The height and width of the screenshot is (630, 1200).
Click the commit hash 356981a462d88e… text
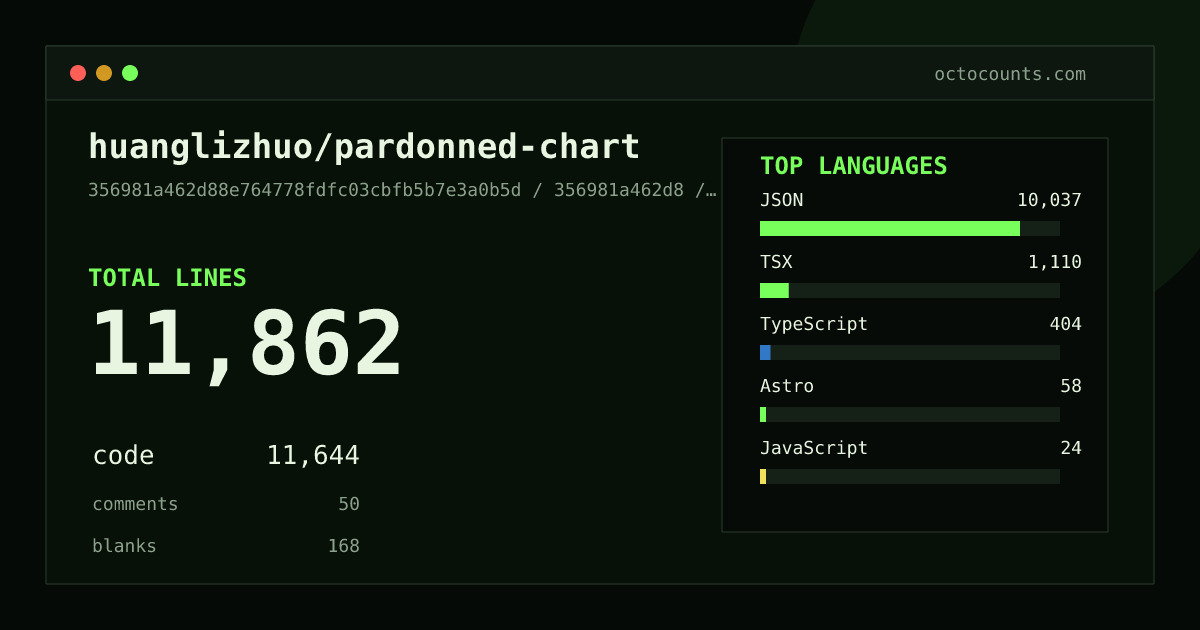(x=402, y=190)
